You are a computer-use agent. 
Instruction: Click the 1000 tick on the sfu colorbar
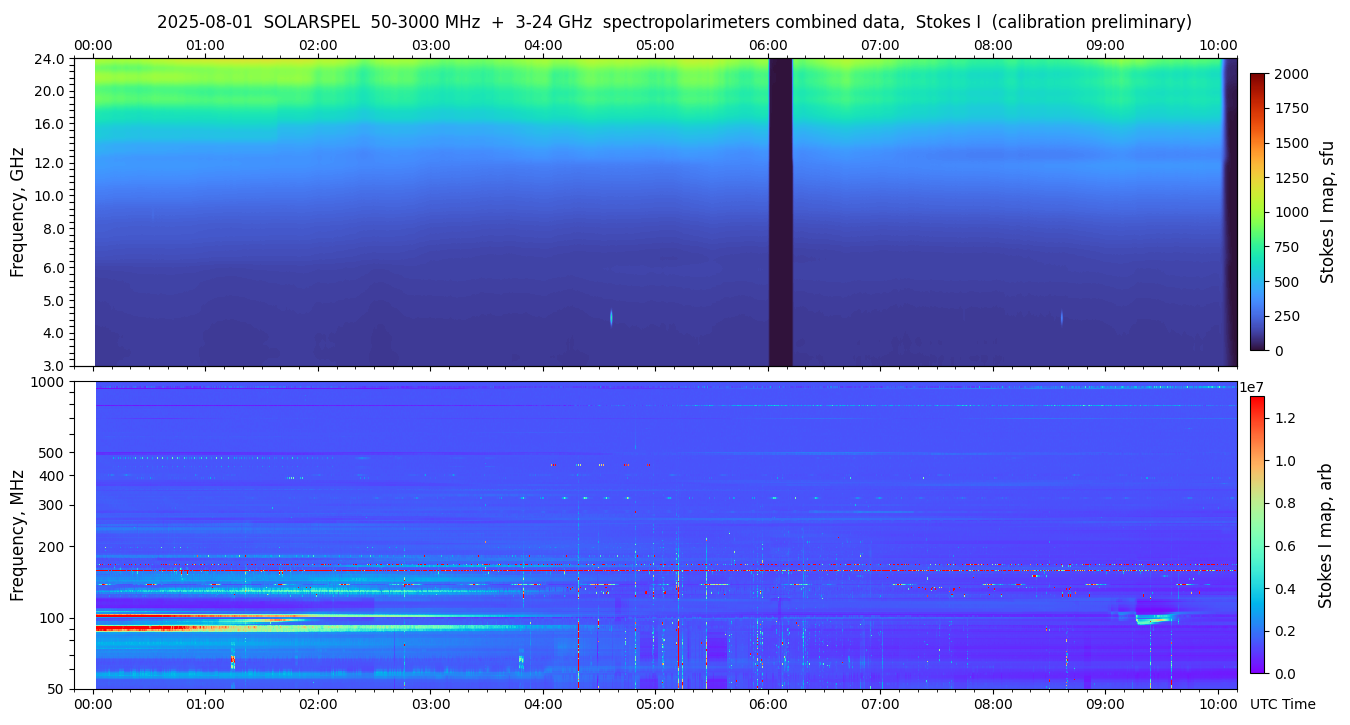(x=1292, y=212)
